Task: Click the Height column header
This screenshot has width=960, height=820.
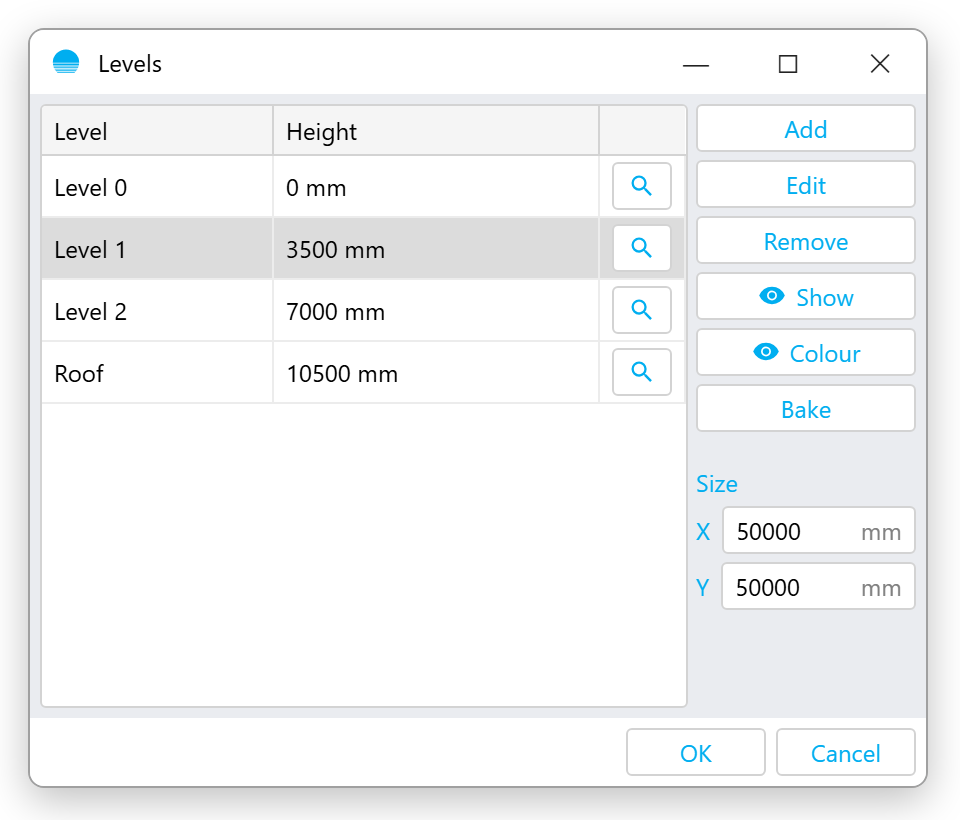Action: pyautogui.click(x=436, y=131)
